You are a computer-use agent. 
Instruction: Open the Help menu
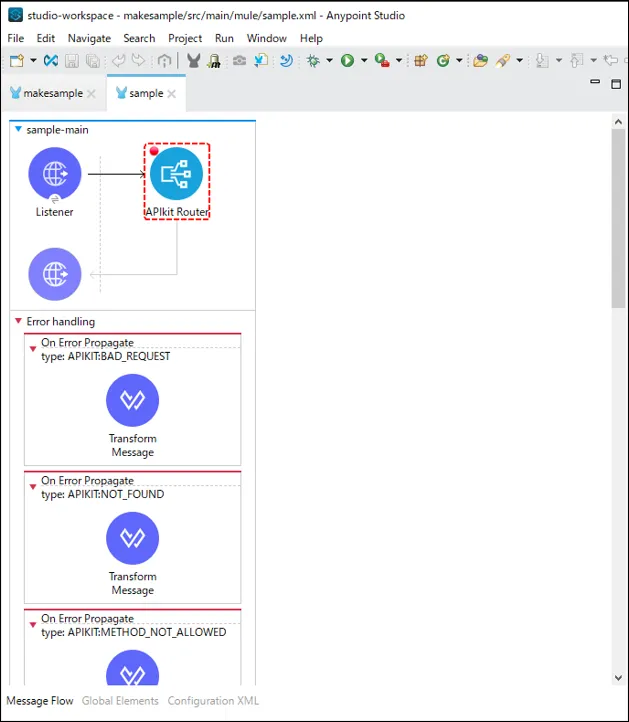[311, 38]
